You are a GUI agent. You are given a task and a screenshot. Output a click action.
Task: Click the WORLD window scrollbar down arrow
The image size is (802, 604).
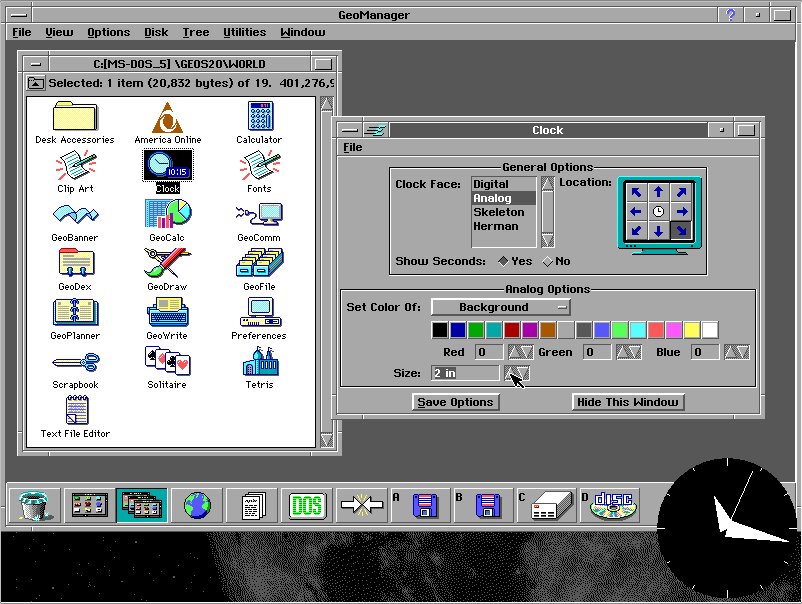pos(326,440)
